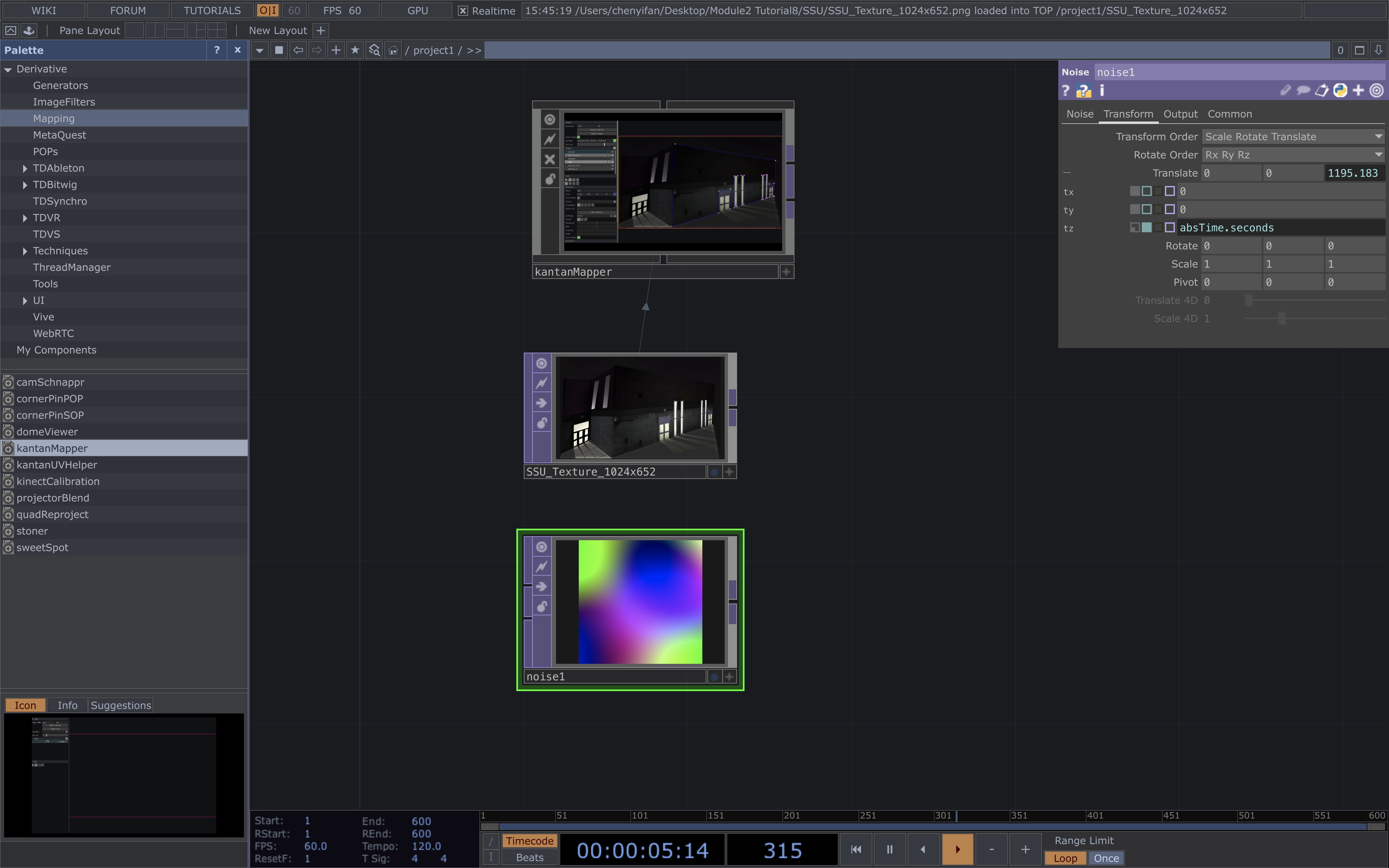Click the home icon in network path bar

pyautogui.click(x=393, y=50)
